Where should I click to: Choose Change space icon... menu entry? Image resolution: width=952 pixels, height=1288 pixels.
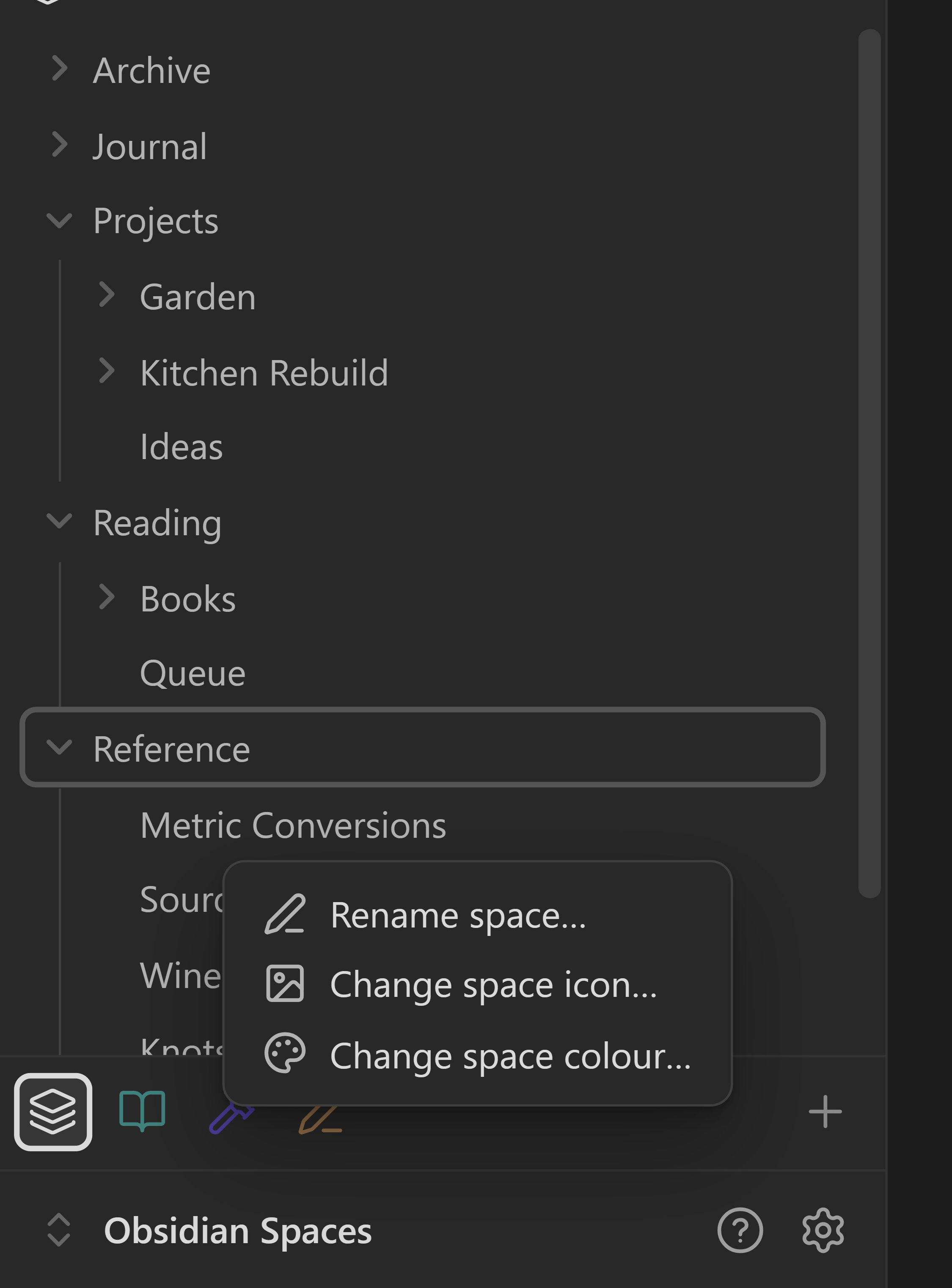point(477,984)
